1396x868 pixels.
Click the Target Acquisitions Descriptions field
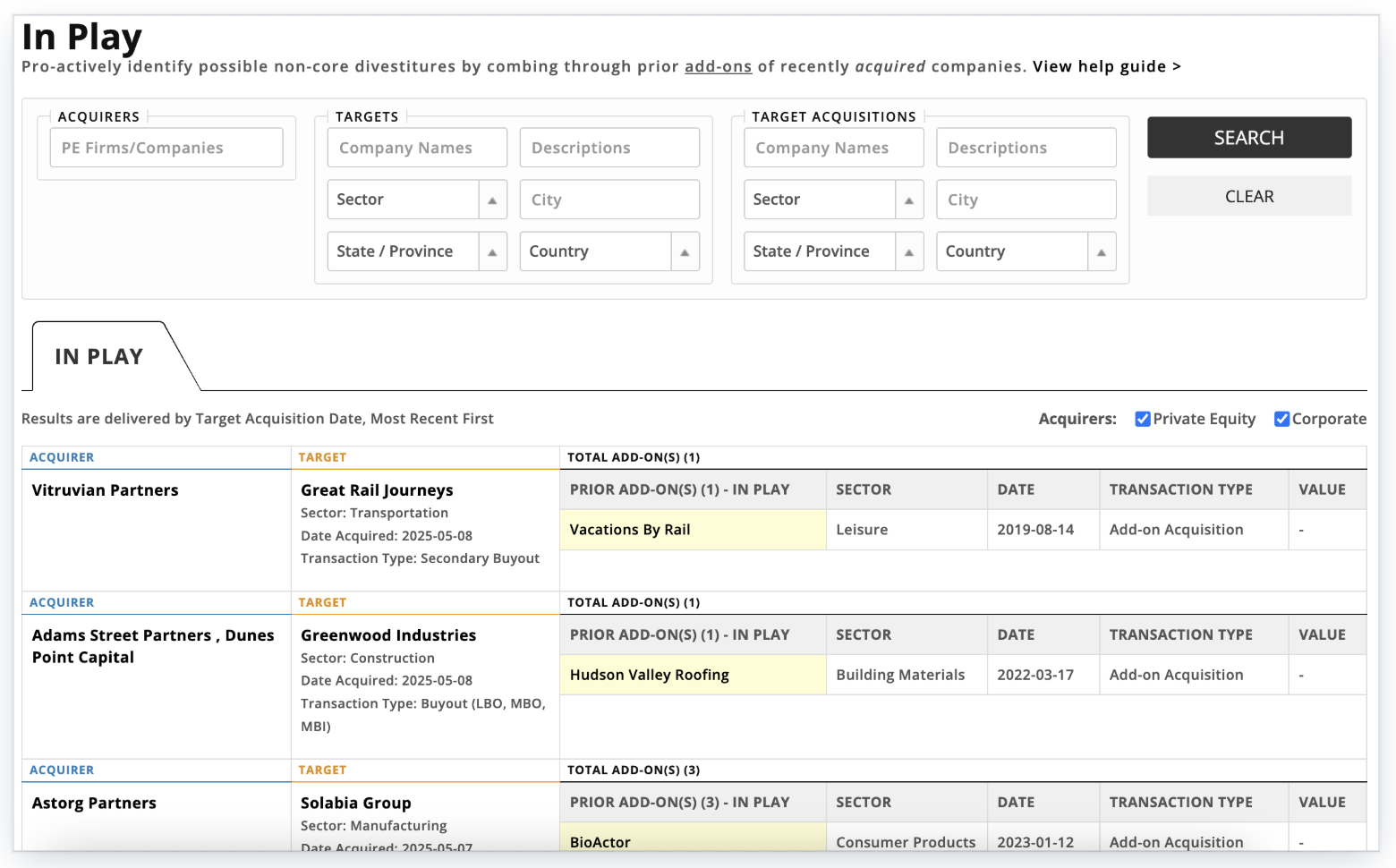point(1026,147)
